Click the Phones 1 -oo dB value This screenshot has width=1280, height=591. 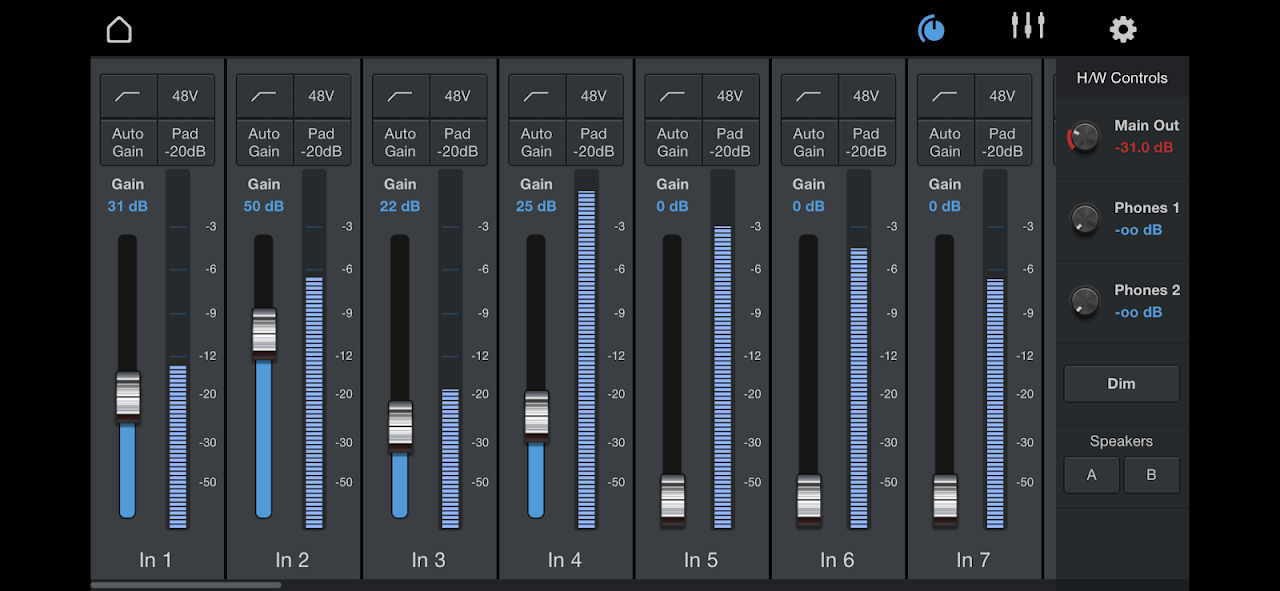[1138, 230]
